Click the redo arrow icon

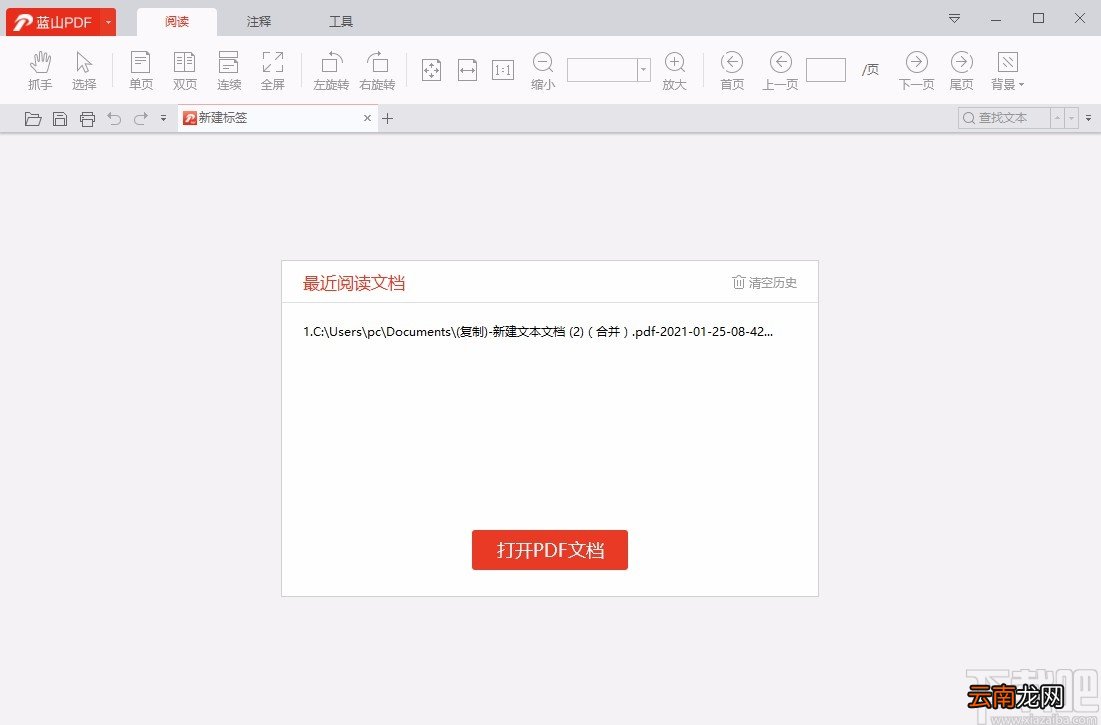[x=140, y=119]
